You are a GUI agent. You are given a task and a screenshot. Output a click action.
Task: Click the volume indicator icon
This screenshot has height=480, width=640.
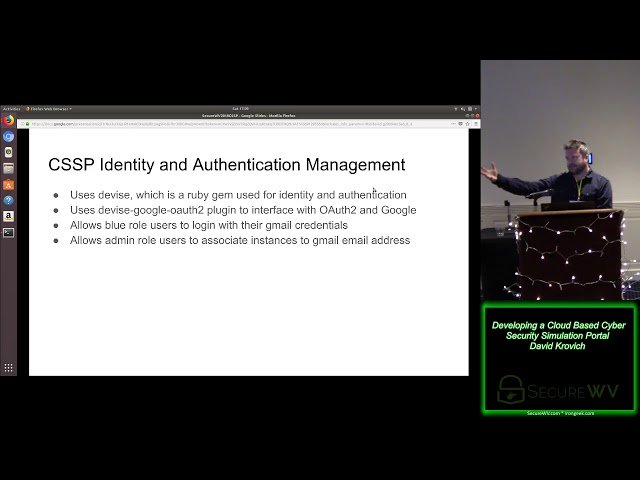coord(462,109)
